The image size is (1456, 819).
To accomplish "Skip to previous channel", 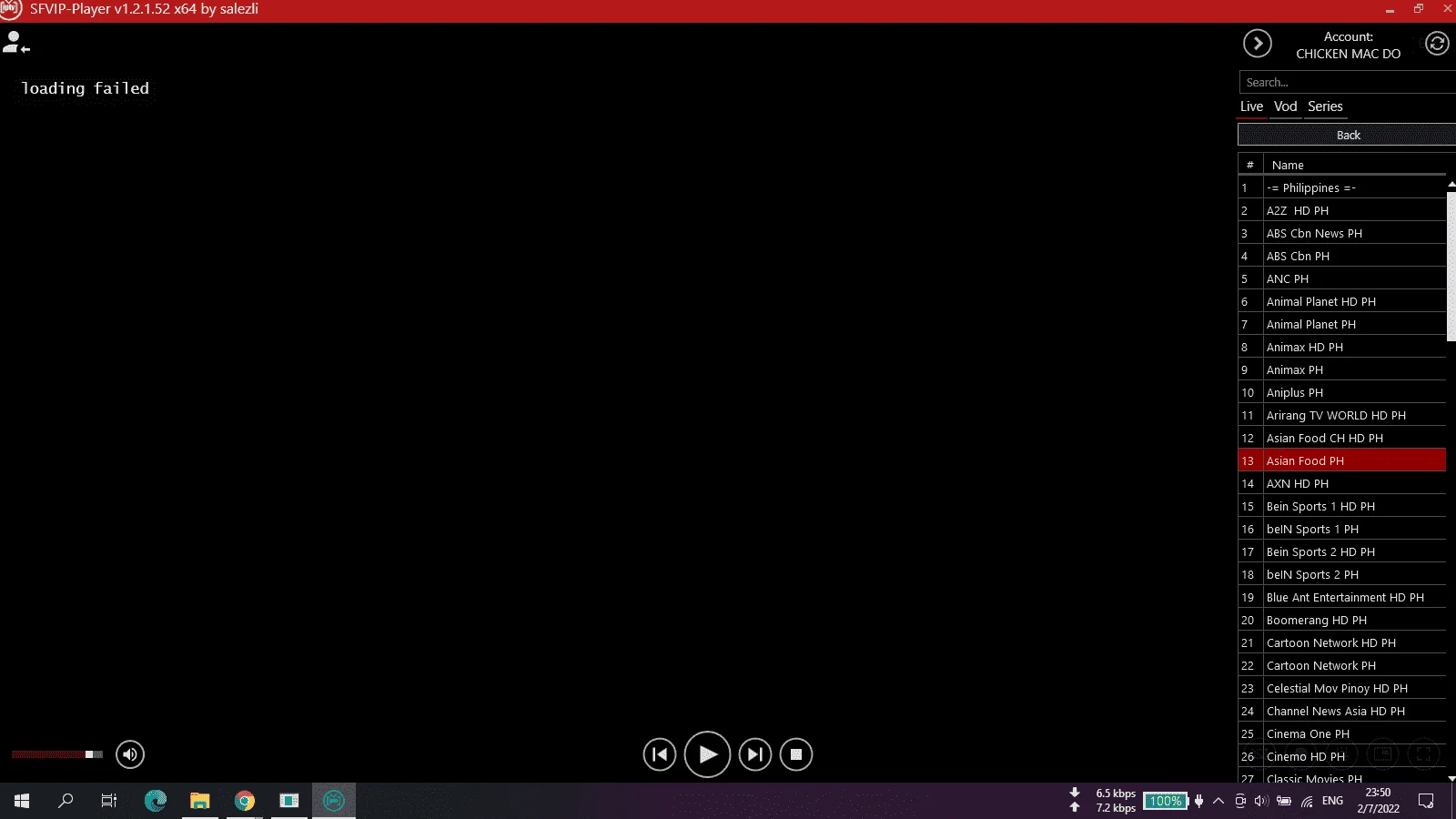I will (x=660, y=754).
